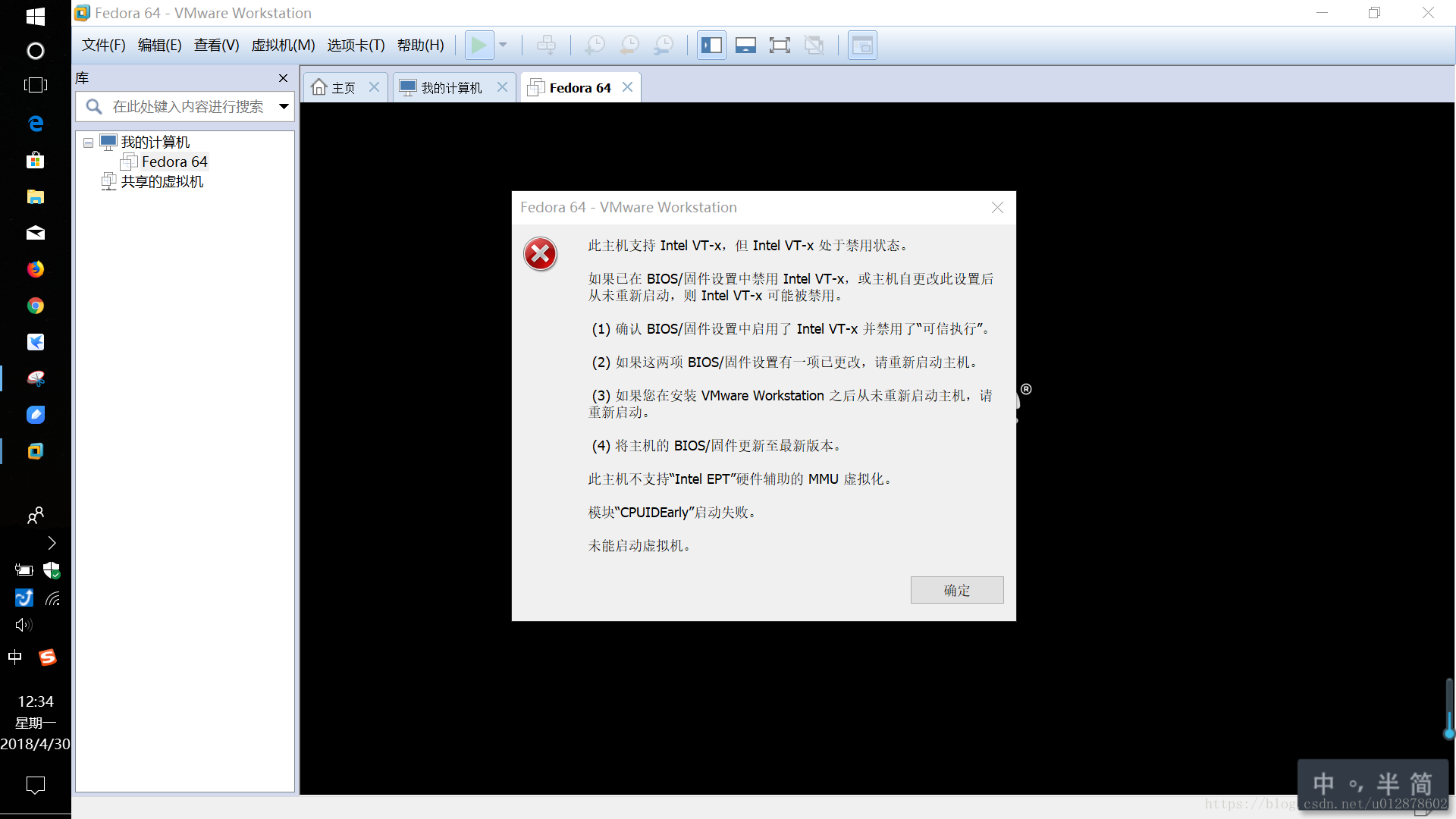Click the blue bird app taskbar icon
The image size is (1456, 819).
click(x=35, y=342)
